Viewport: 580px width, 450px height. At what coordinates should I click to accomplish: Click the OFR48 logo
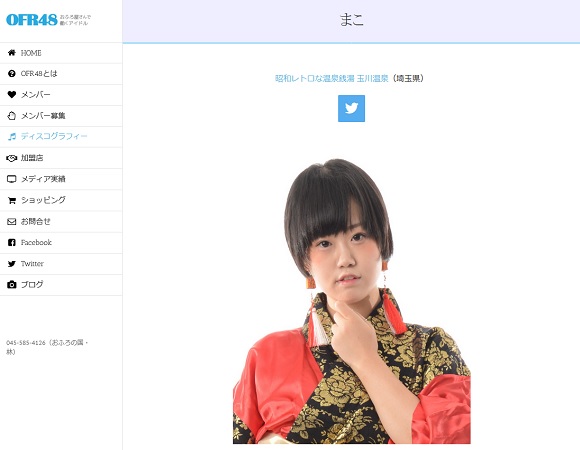tap(32, 20)
